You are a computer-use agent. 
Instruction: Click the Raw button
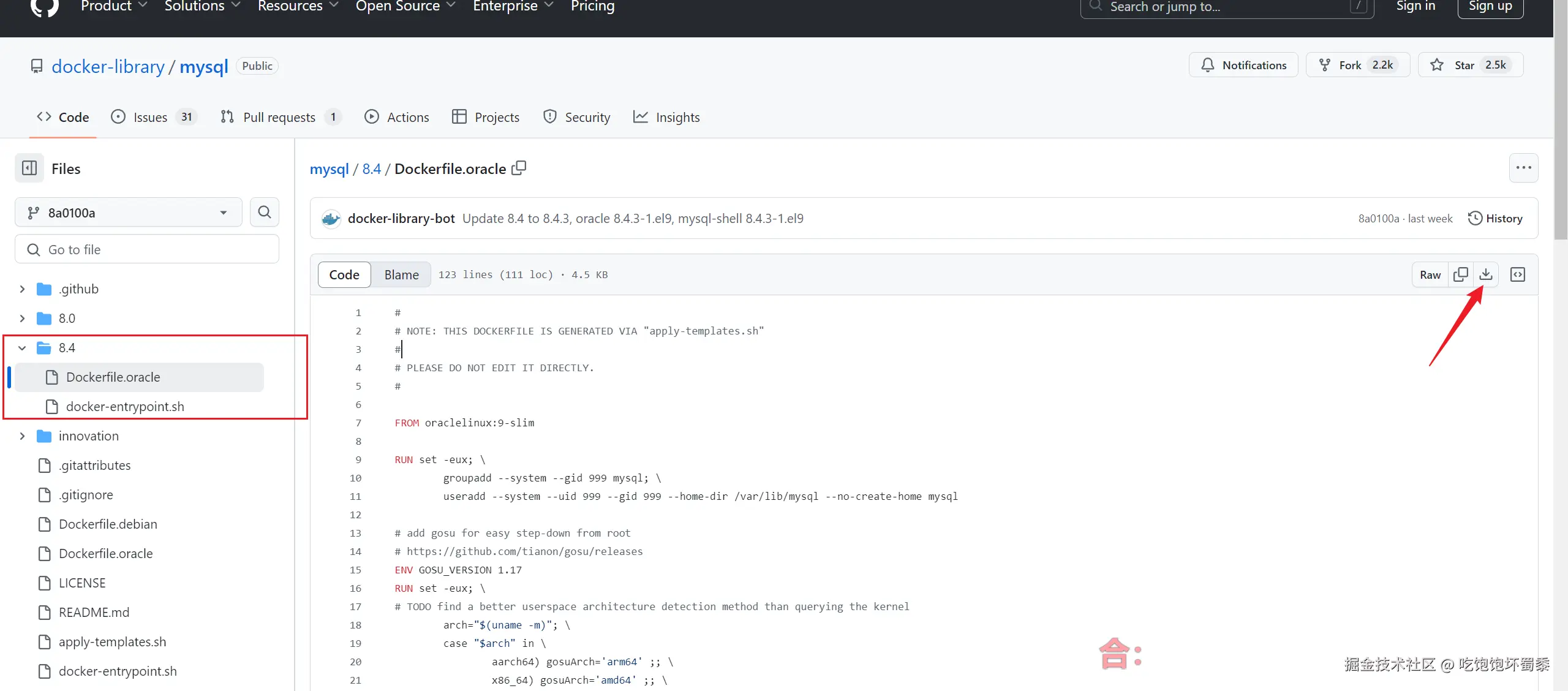pos(1430,274)
